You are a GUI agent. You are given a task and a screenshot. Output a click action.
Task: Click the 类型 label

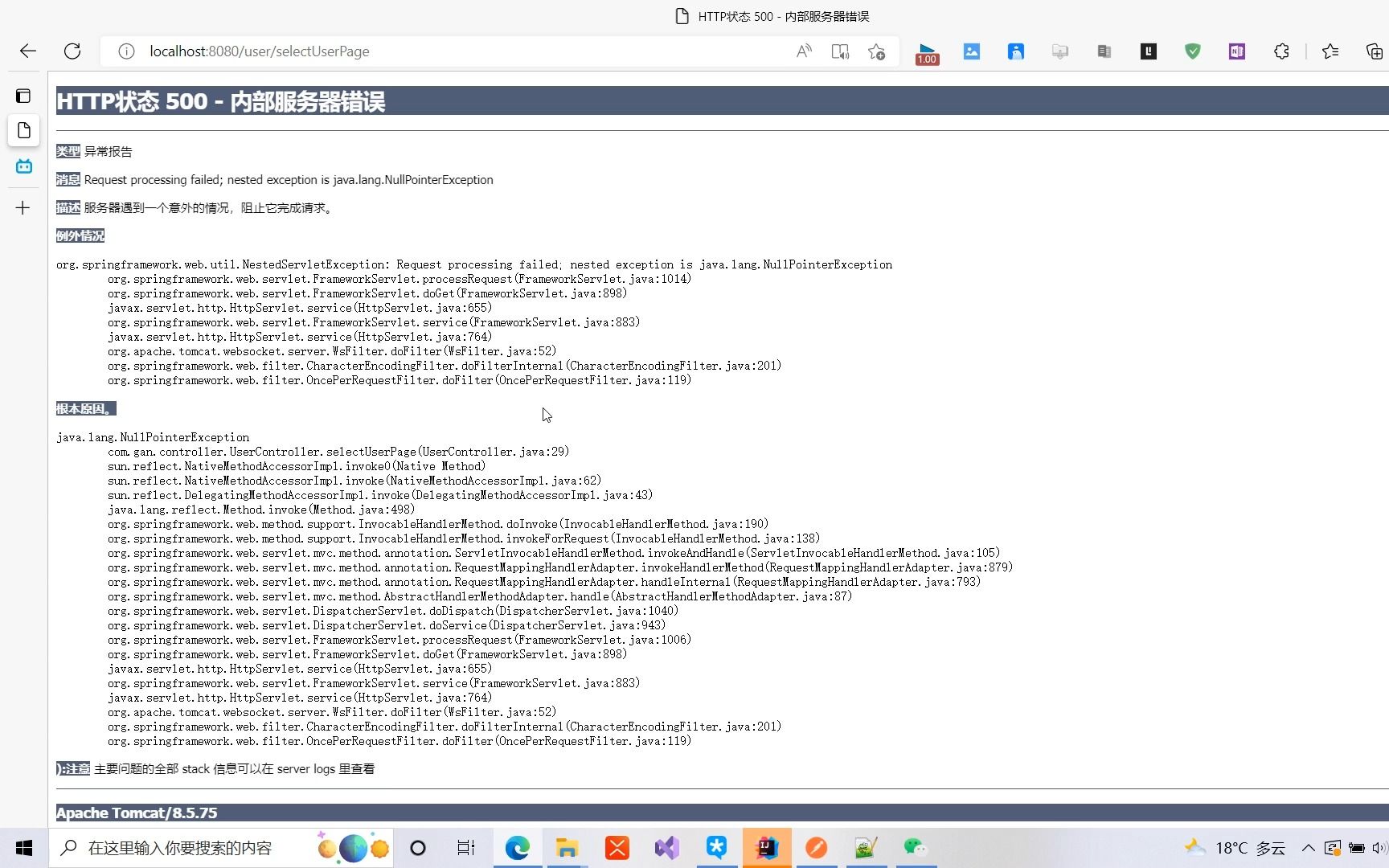point(68,151)
